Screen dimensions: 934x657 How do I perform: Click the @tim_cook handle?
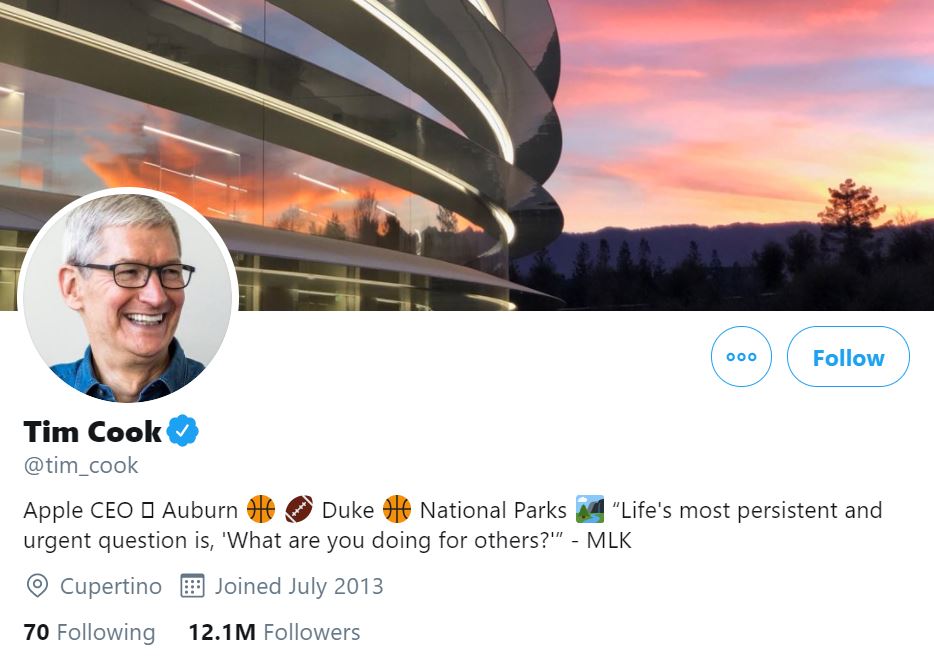click(x=81, y=465)
